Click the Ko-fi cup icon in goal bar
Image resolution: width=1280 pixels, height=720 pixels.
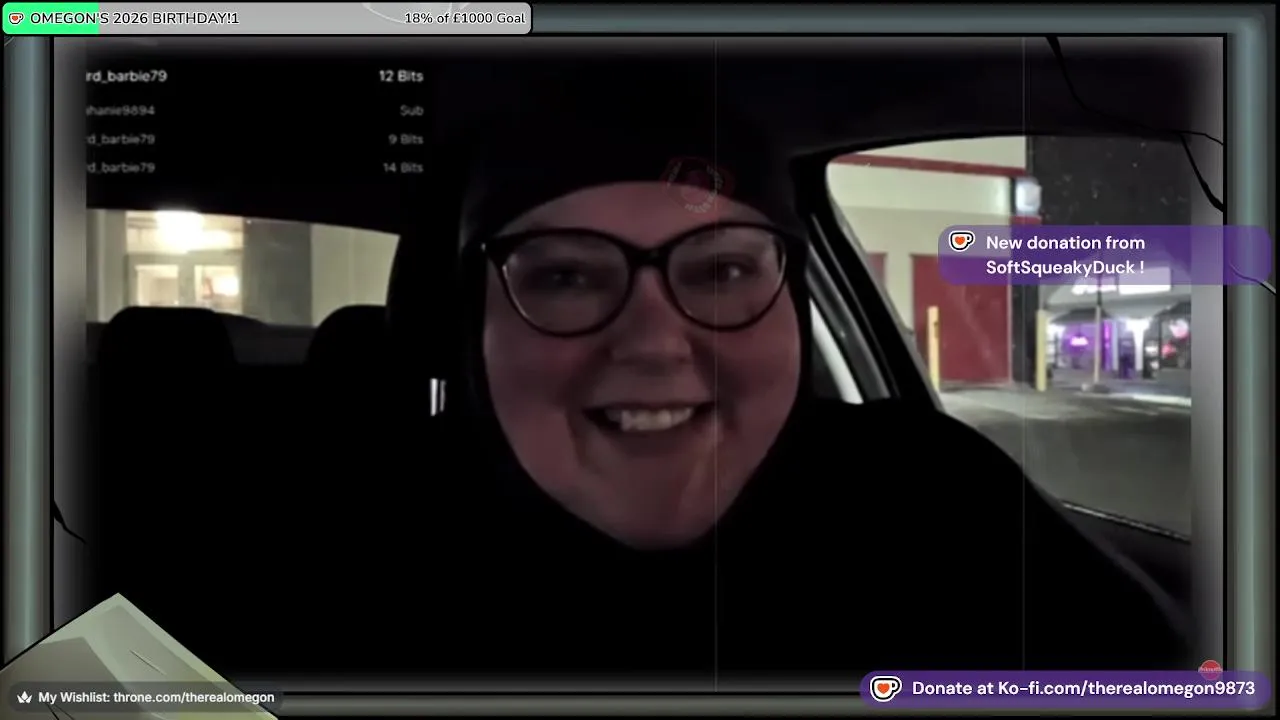pyautogui.click(x=16, y=18)
